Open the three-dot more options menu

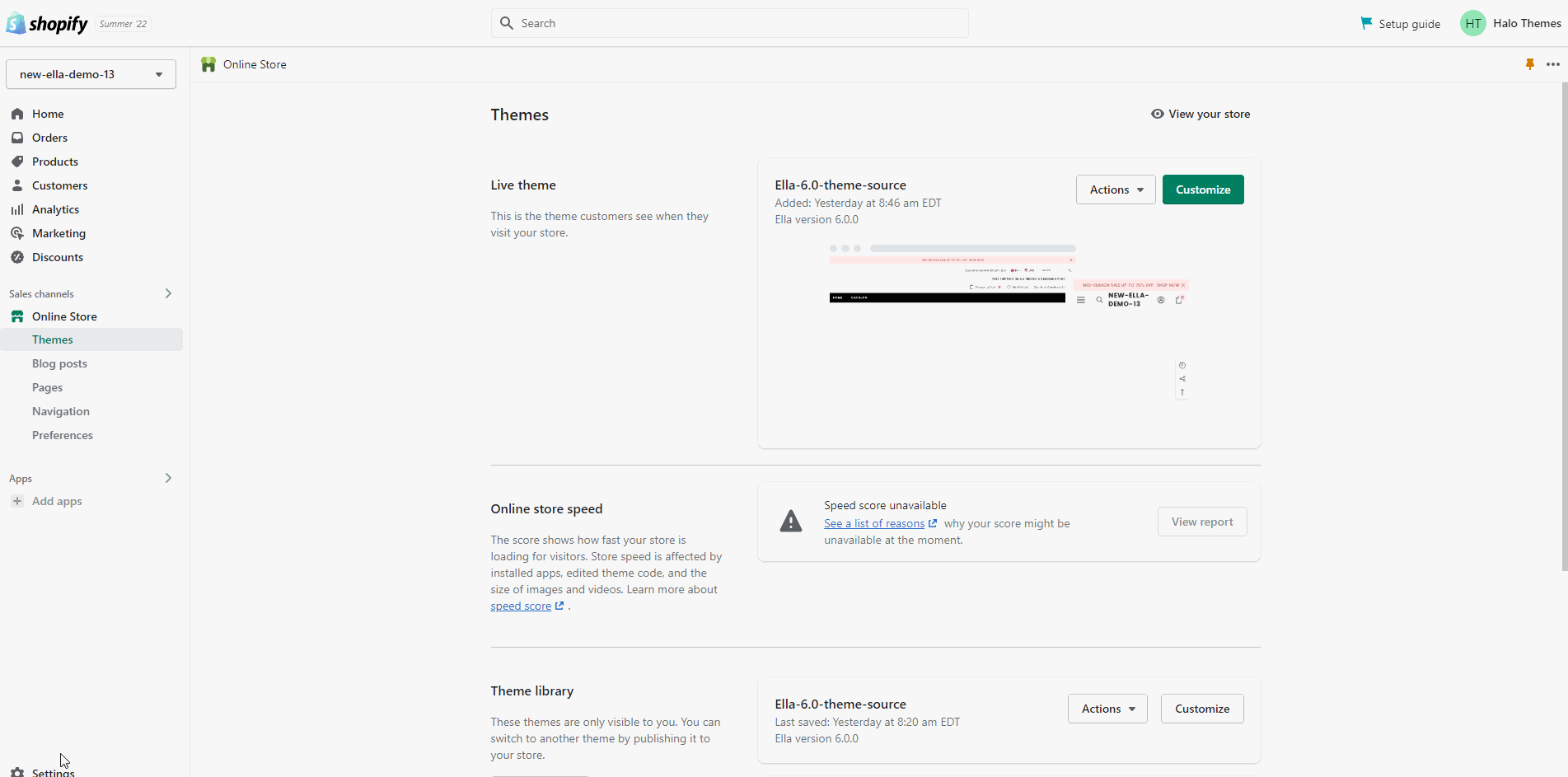point(1553,64)
